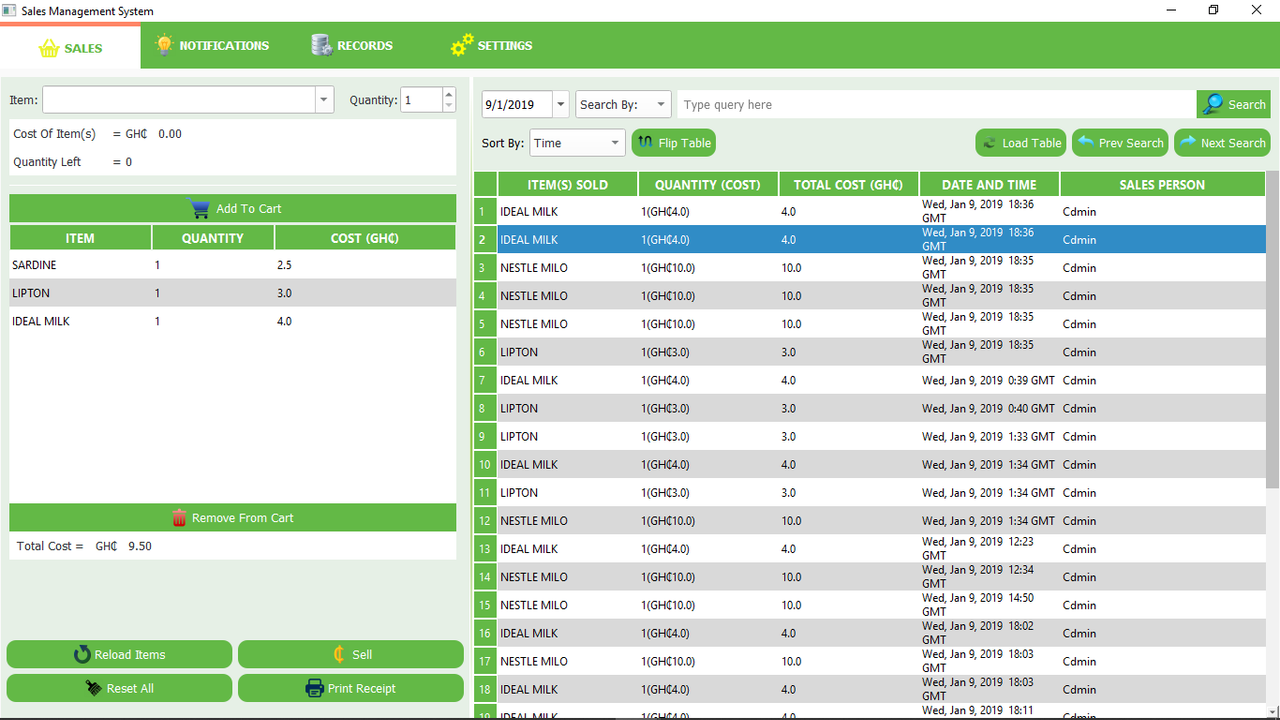Increase quantity with the up stepper arrow
The width and height of the screenshot is (1280, 720).
(x=448, y=94)
